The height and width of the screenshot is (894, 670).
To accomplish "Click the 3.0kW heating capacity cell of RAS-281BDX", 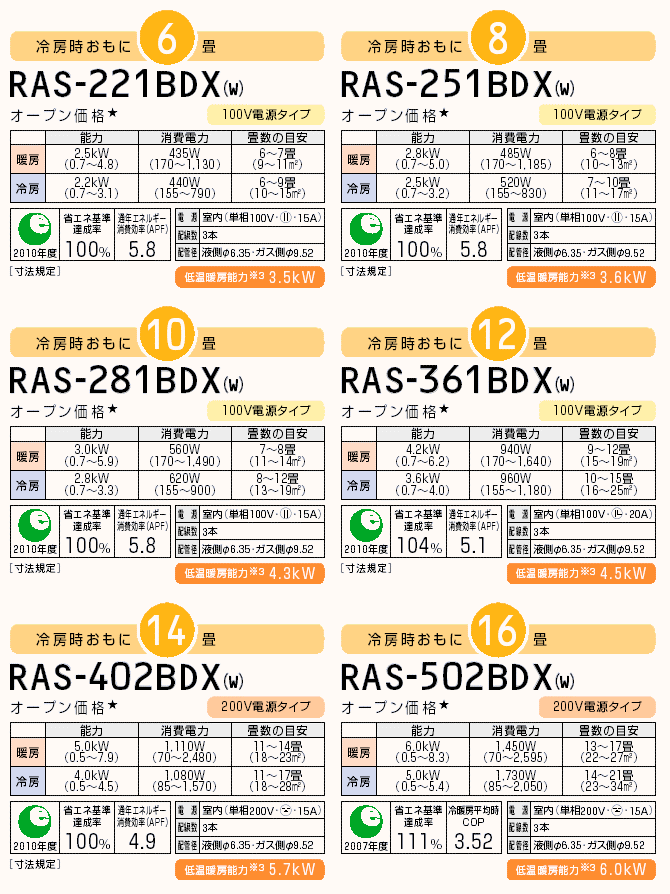I will coord(92,455).
